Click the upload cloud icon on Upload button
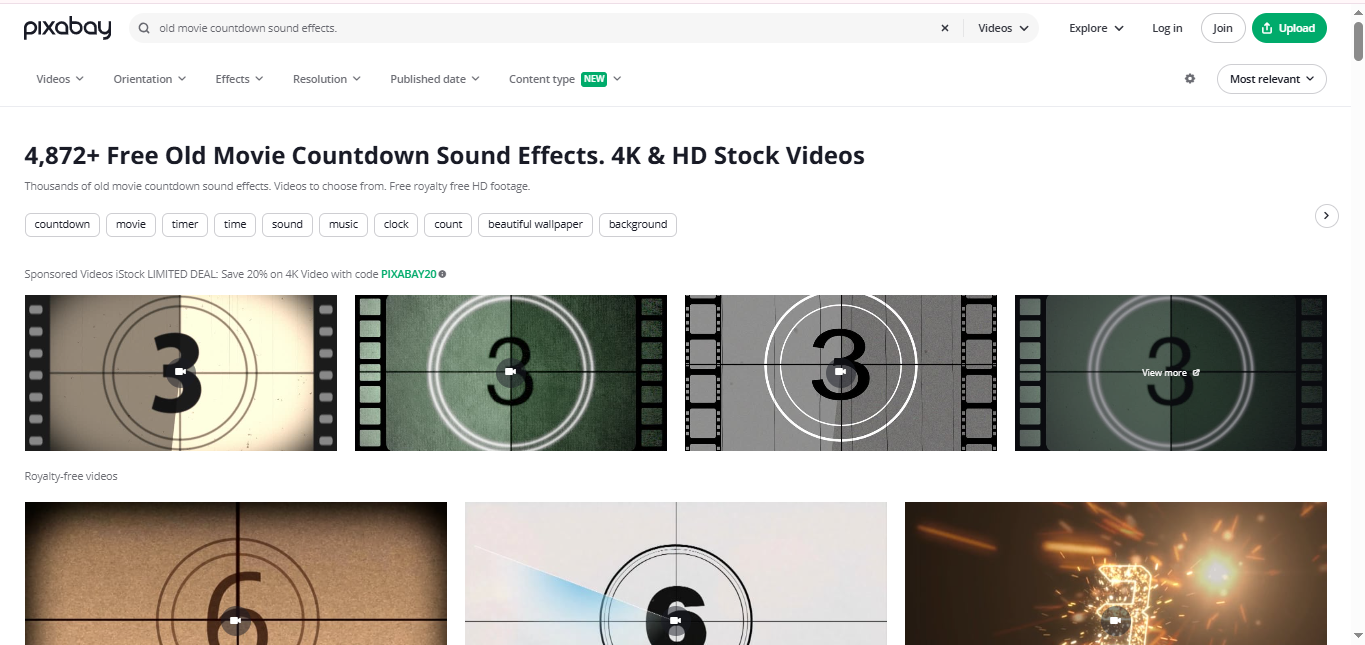 click(1268, 28)
